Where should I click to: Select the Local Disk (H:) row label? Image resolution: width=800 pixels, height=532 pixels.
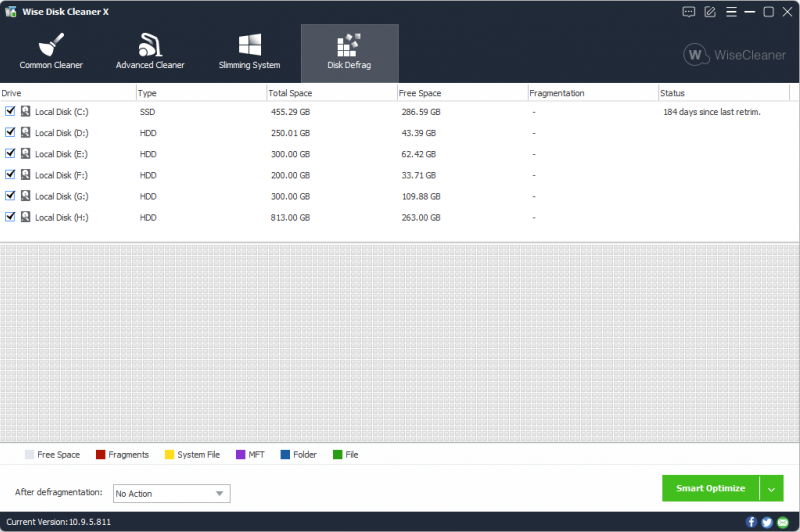coord(61,217)
